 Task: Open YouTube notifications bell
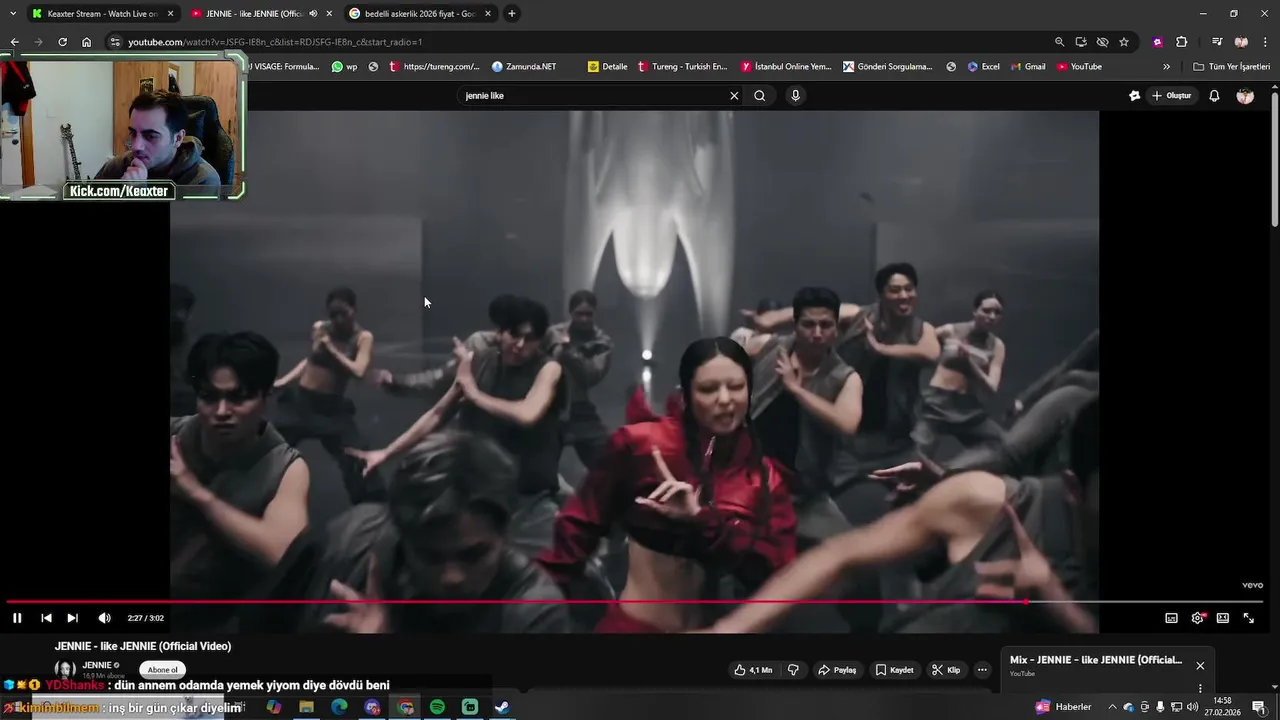[1214, 96]
